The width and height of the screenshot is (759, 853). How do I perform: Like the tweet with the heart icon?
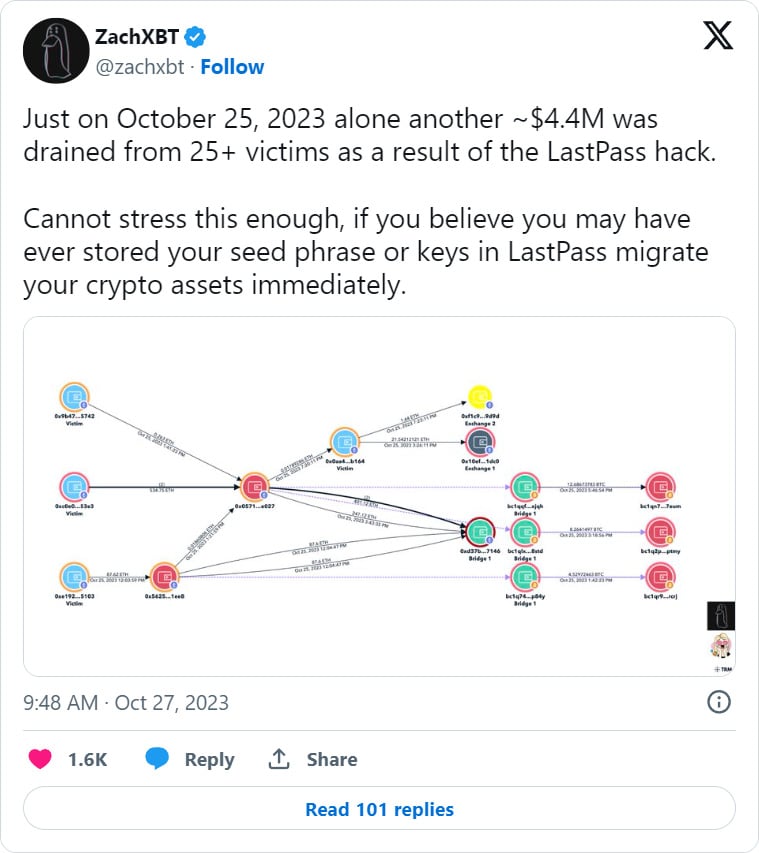(38, 759)
